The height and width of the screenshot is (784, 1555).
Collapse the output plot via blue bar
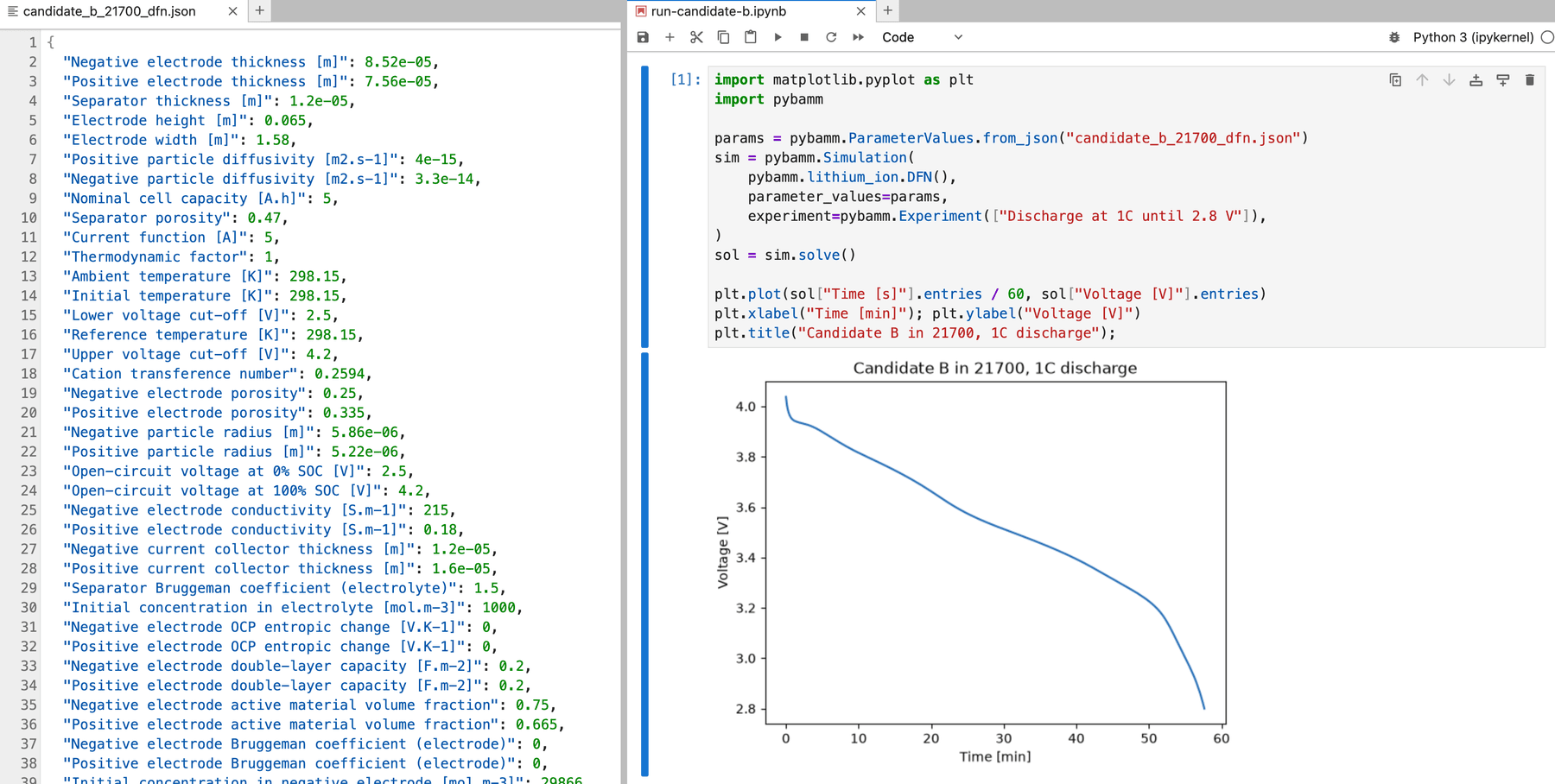pyautogui.click(x=644, y=564)
